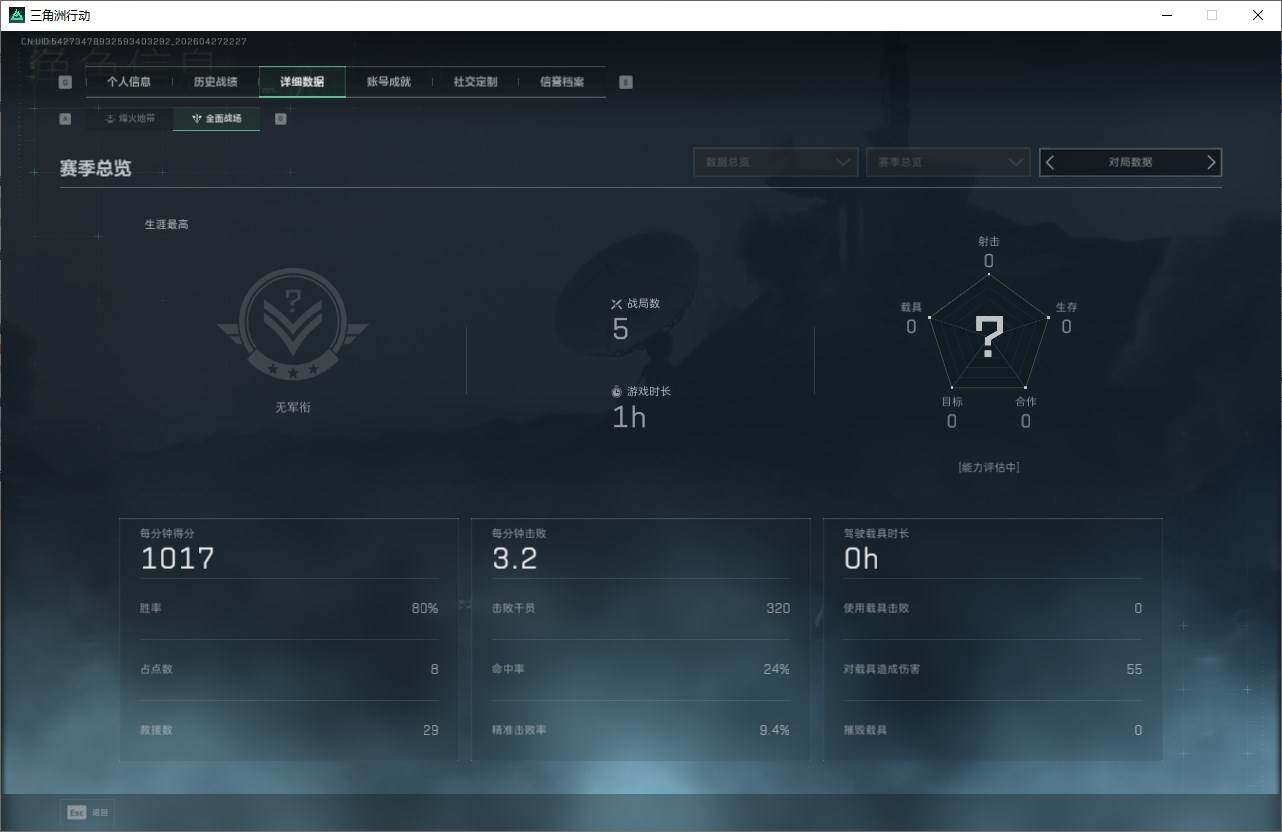Viewport: 1282px width, 832px height.
Task: Click the 游戏时长 value 1h
Action: coord(629,417)
